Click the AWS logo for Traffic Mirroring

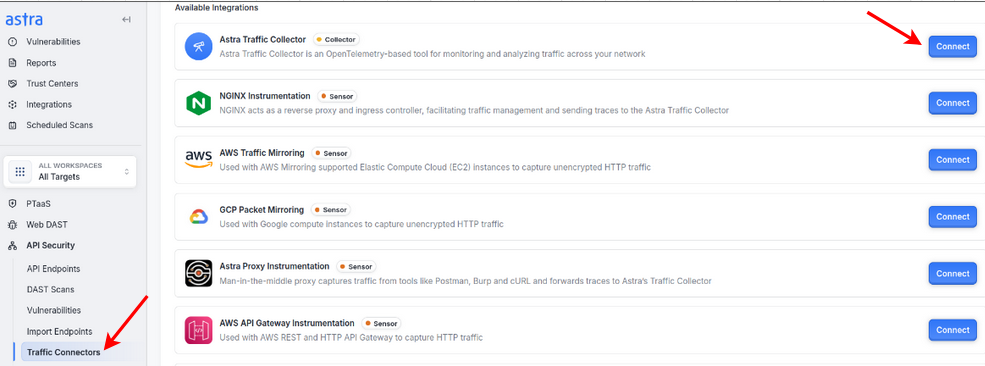click(x=199, y=159)
